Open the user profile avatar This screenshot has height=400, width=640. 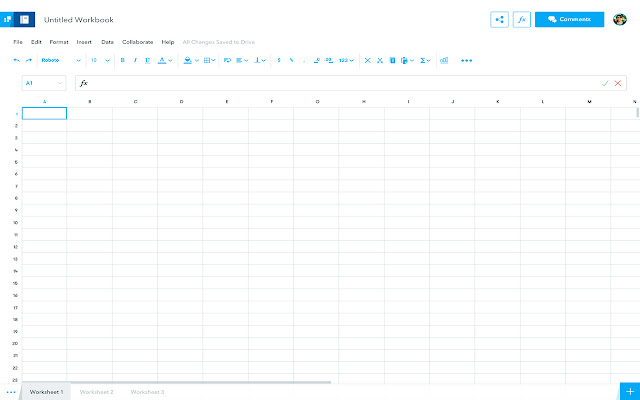[620, 19]
